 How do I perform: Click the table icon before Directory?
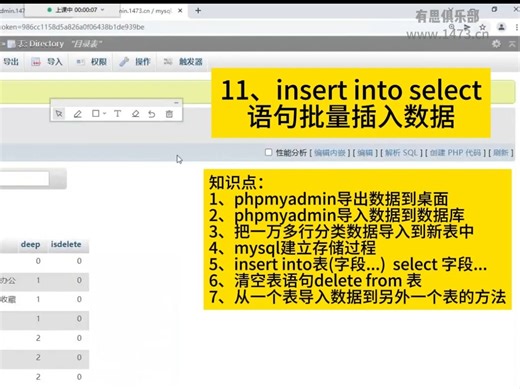pos(11,44)
